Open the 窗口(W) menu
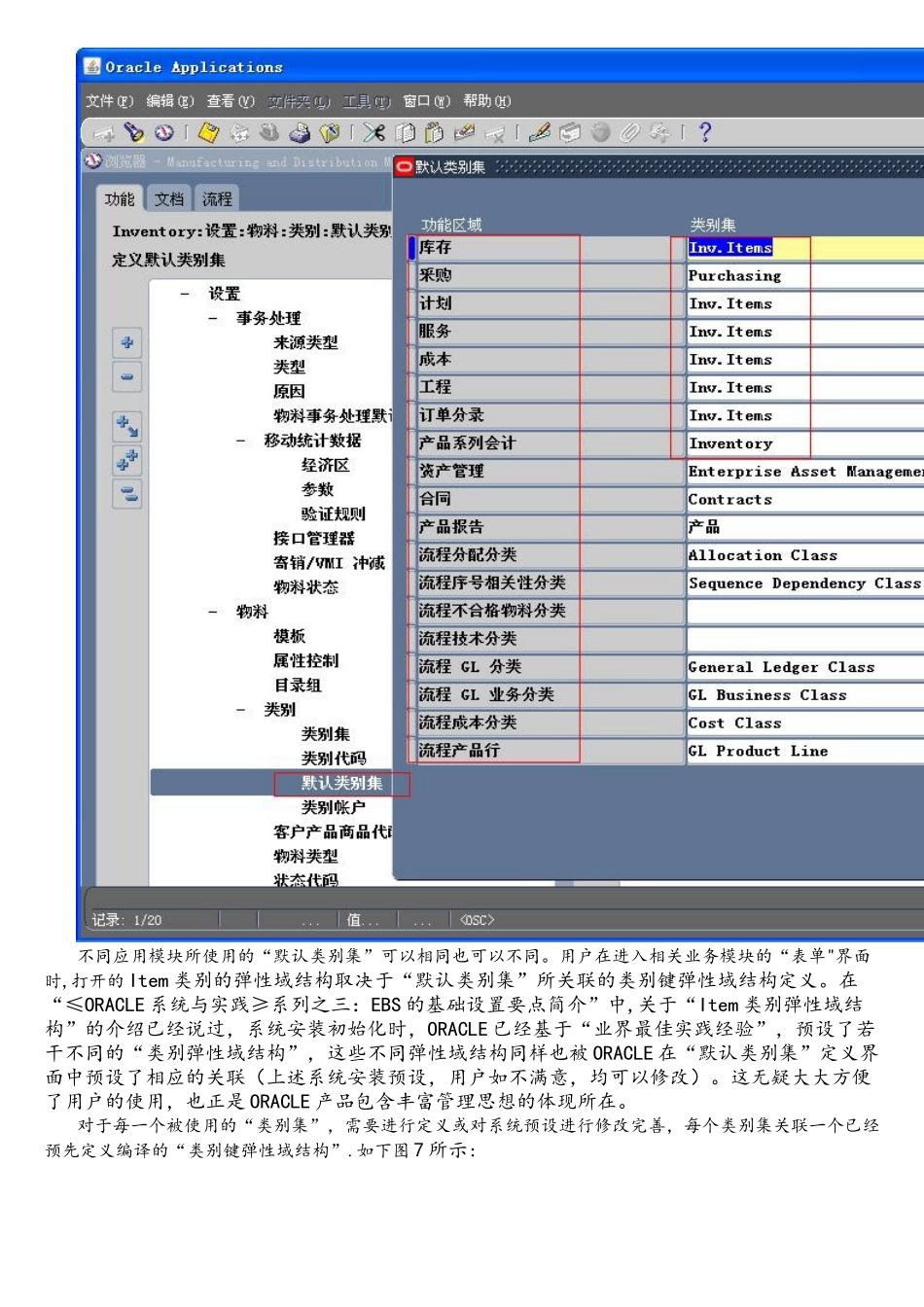This screenshot has width=924, height=1307. pyautogui.click(x=427, y=101)
